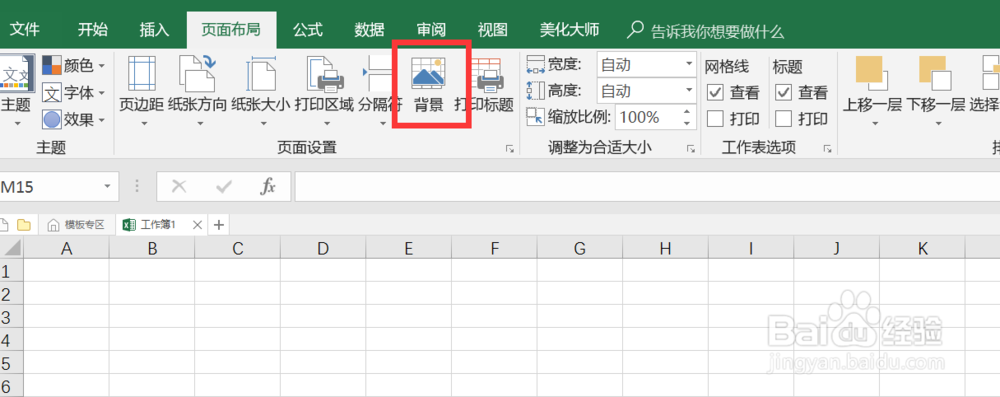Select column A header

coord(66,248)
